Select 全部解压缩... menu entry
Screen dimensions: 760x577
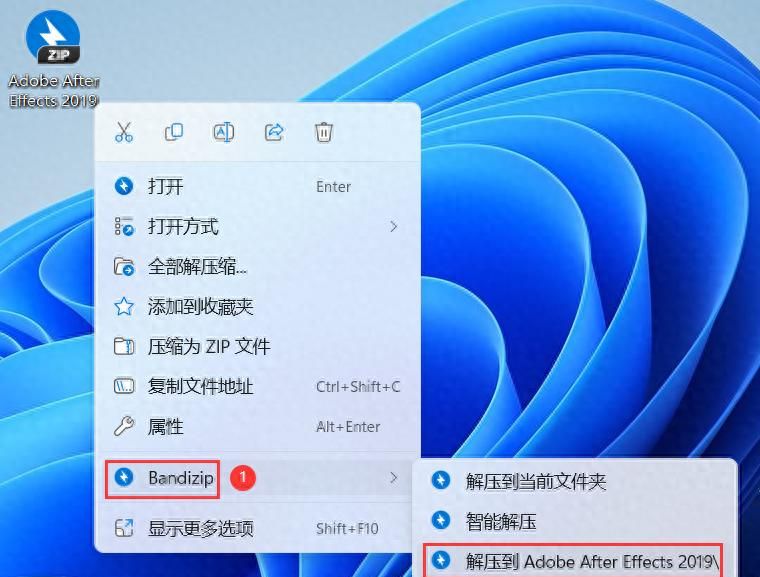(x=257, y=267)
